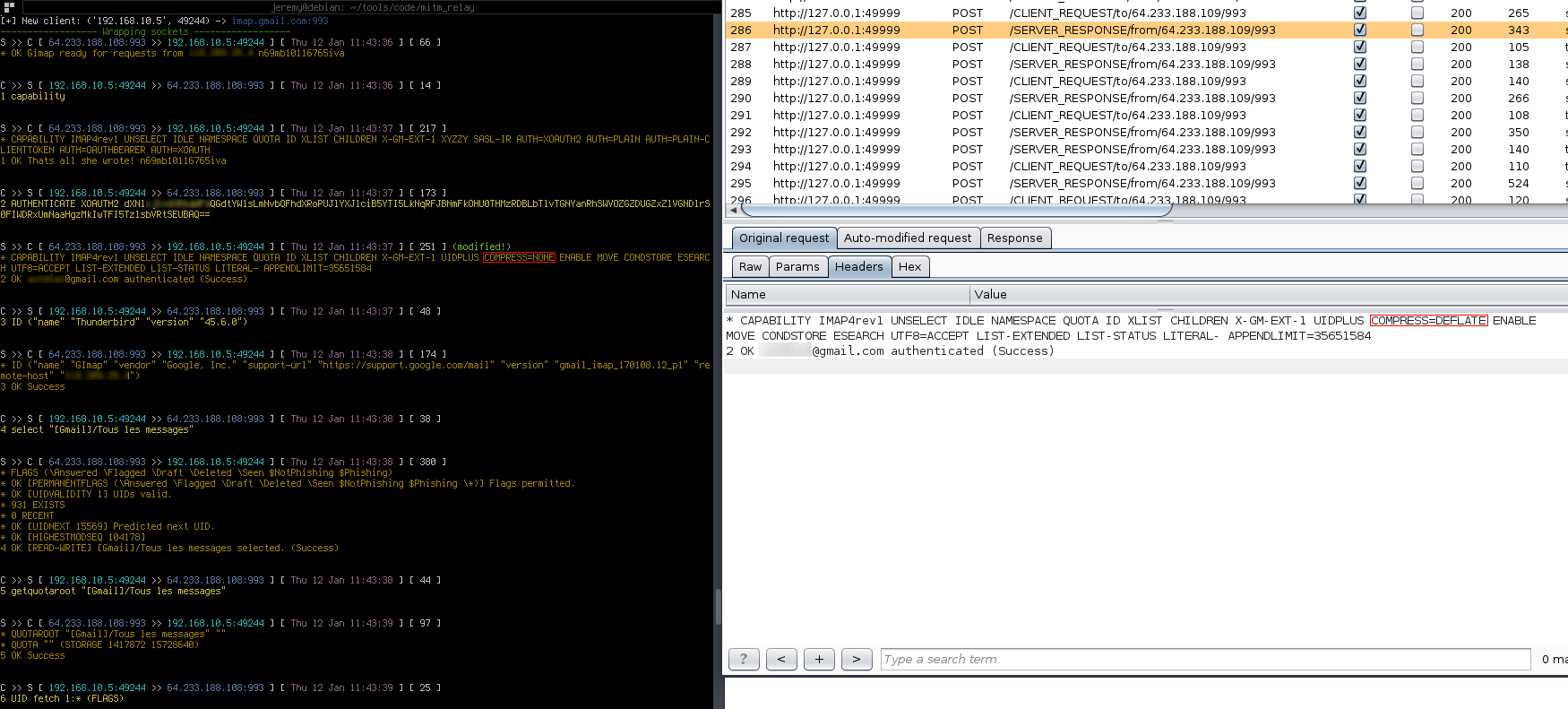This screenshot has height=709, width=1568.
Task: Click the 'New client' line at terminal top
Action: point(165,21)
